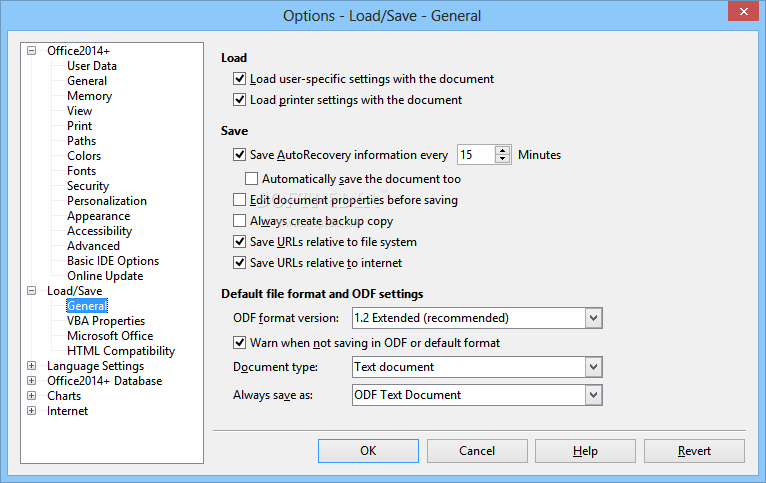This screenshot has width=766, height=483.
Task: Select Paths in the options tree
Action: [82, 141]
